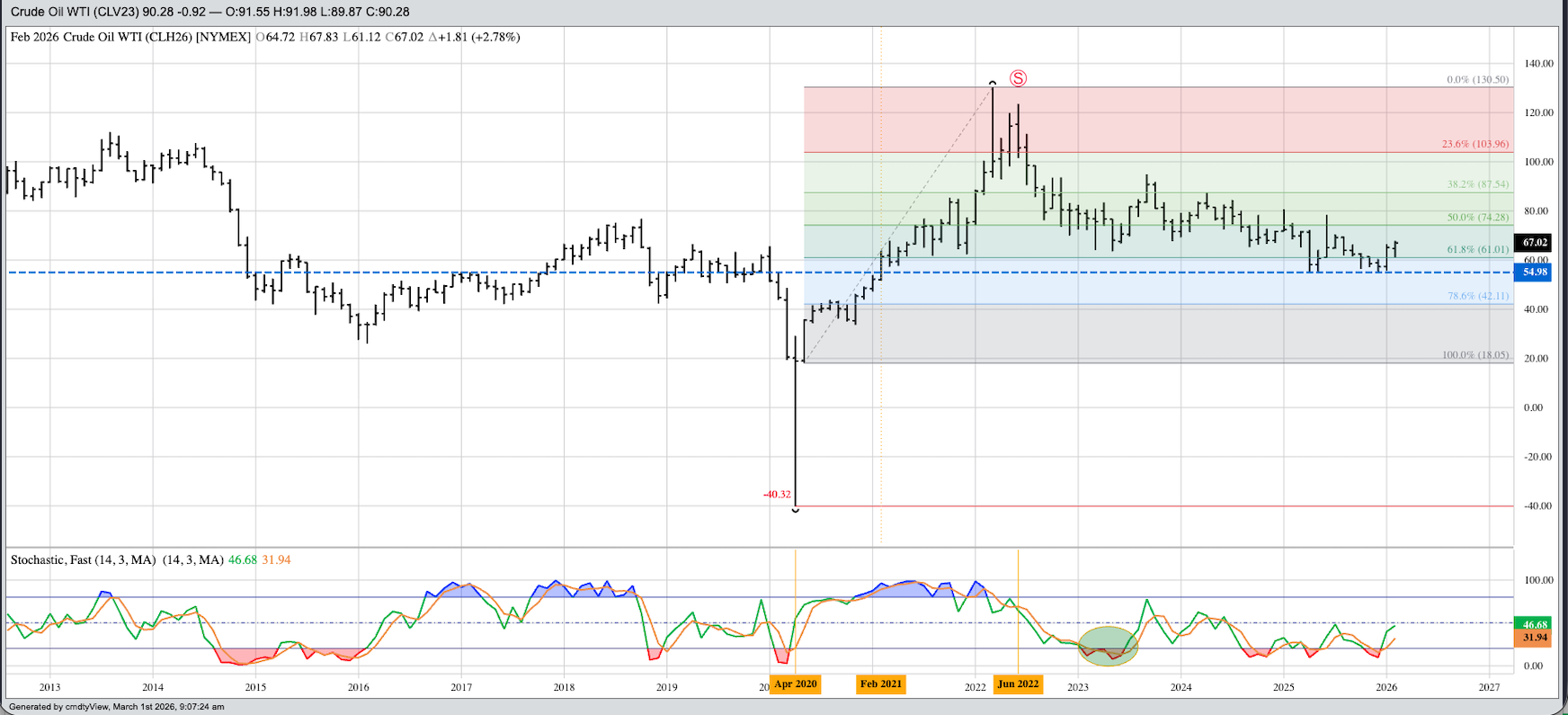Click the arc marker at the 2020 low
Image resolution: width=1568 pixels, height=715 pixels.
click(x=796, y=510)
